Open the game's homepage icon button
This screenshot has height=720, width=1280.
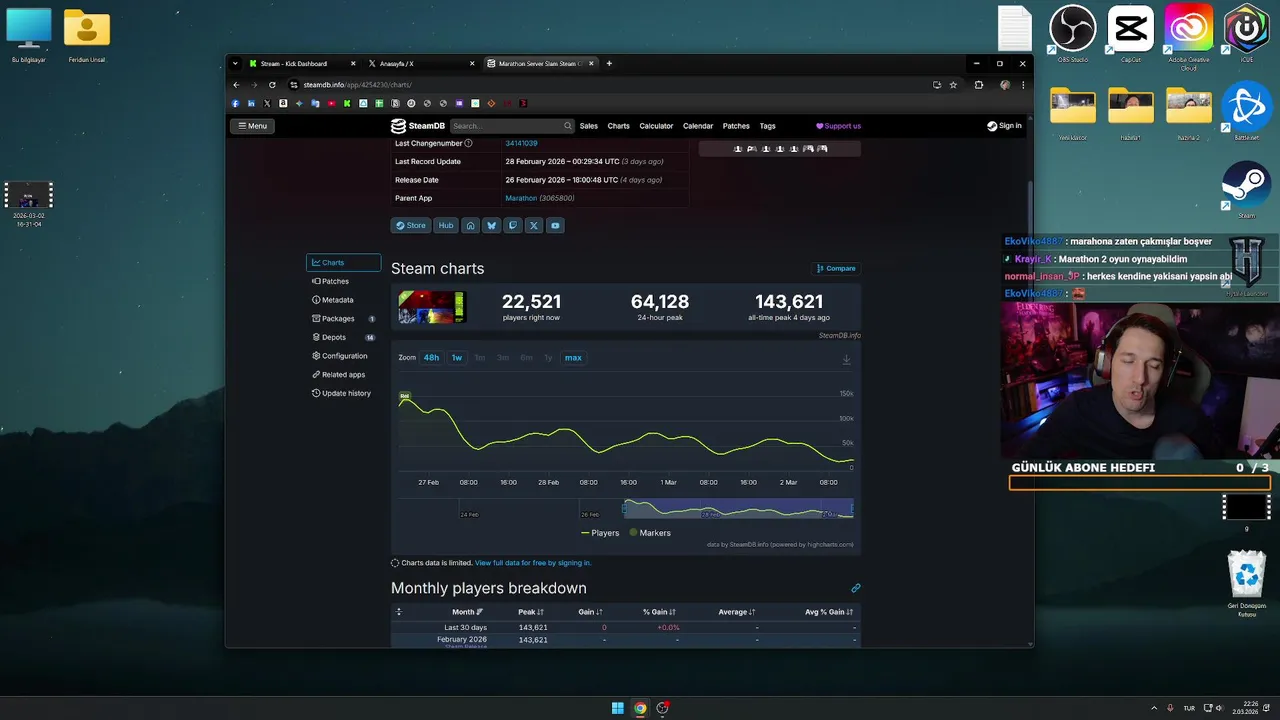470,225
